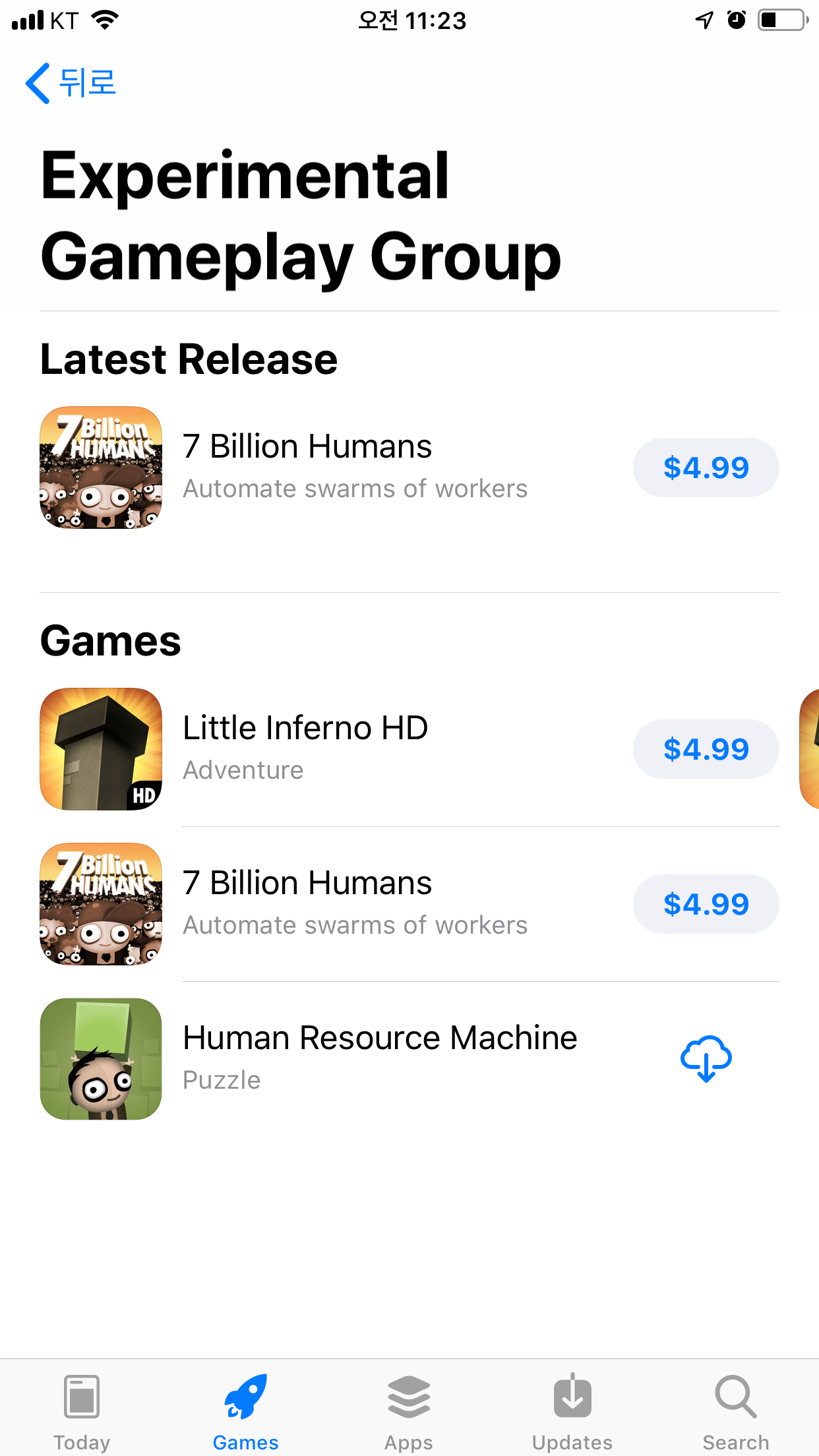The image size is (819, 1456).
Task: Tap the battery indicator in status bar
Action: click(783, 20)
